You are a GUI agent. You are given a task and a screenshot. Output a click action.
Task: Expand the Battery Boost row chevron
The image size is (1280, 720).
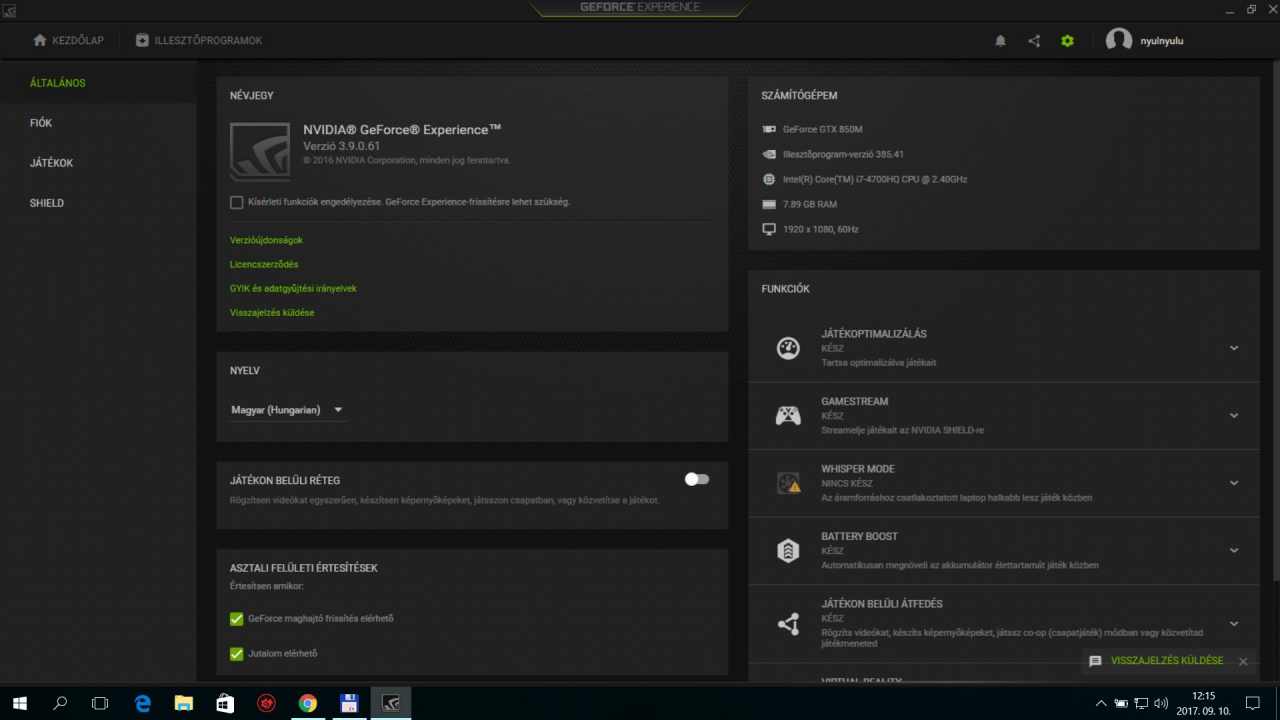point(1234,550)
